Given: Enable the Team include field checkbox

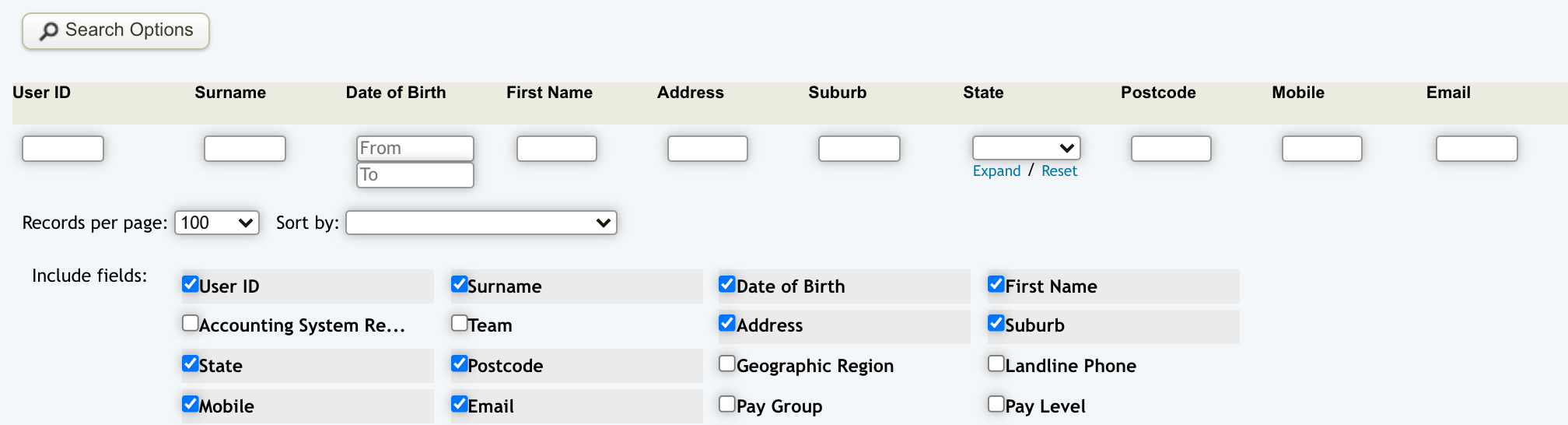Looking at the screenshot, I should point(460,323).
